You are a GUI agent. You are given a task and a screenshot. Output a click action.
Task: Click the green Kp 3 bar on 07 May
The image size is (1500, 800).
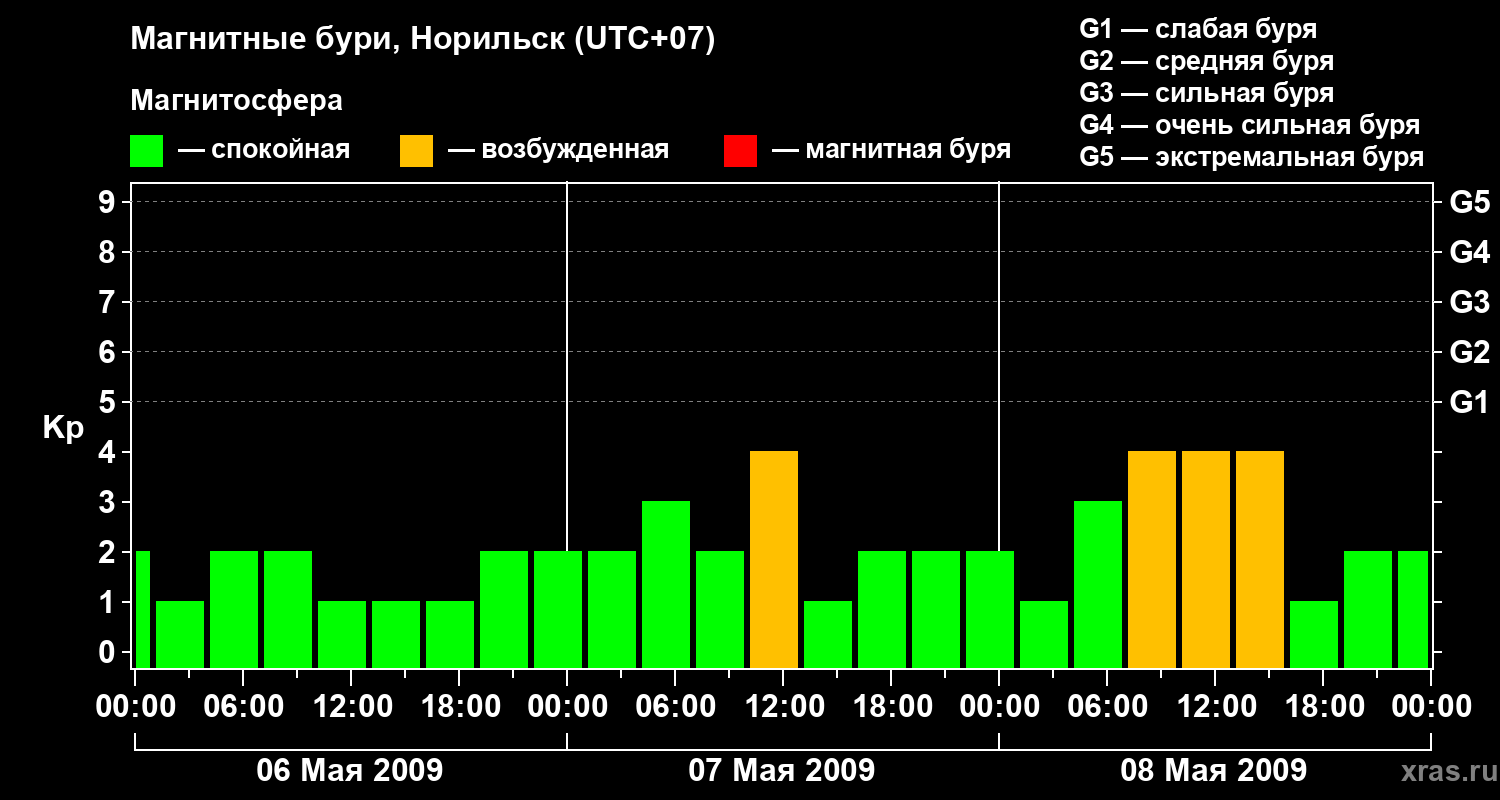click(666, 584)
